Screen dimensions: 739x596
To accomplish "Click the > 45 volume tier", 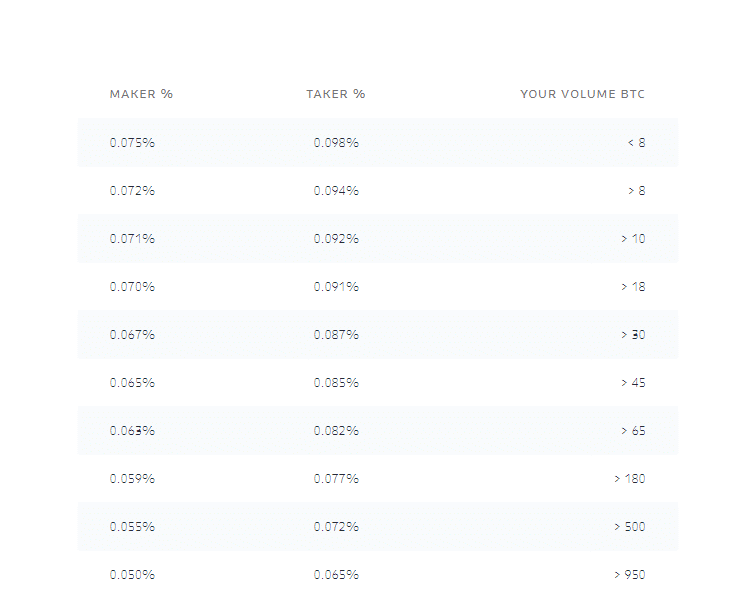I will [633, 383].
